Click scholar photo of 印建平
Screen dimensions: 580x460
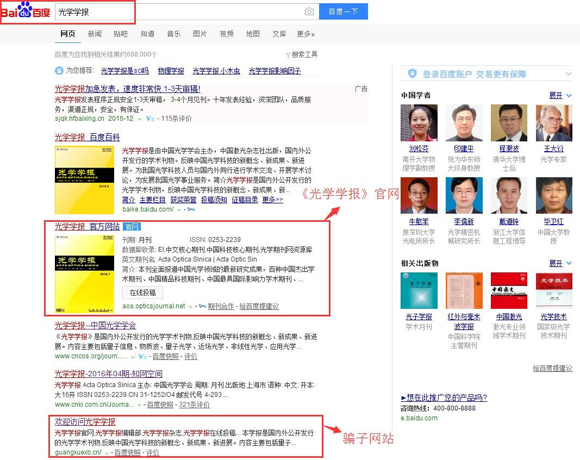click(464, 123)
